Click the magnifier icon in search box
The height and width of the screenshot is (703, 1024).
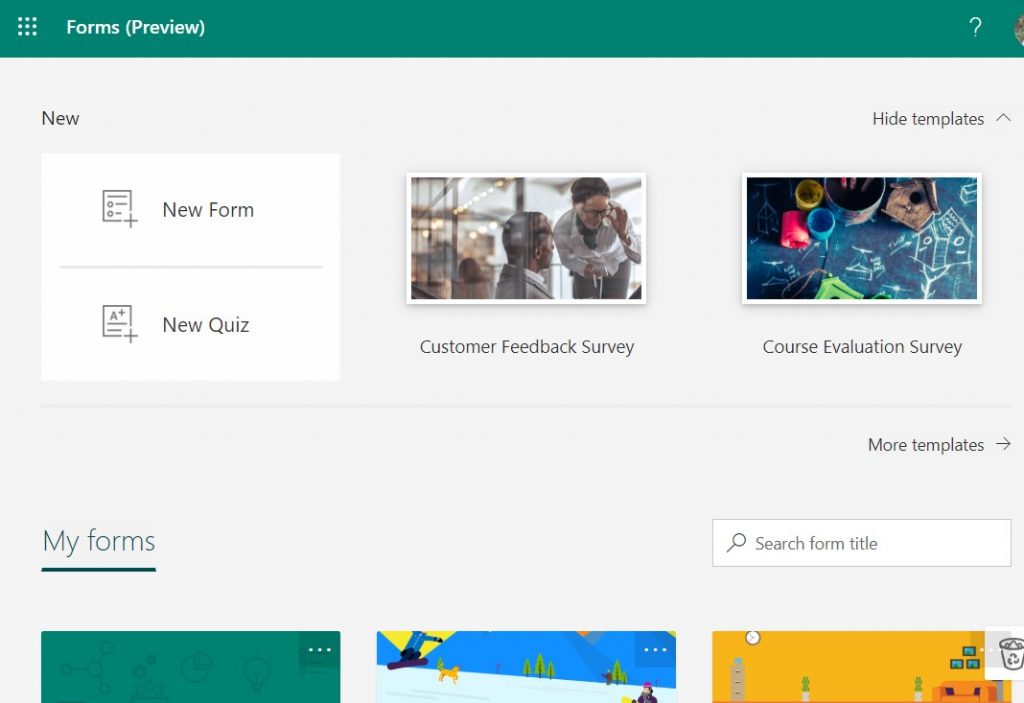coord(737,543)
